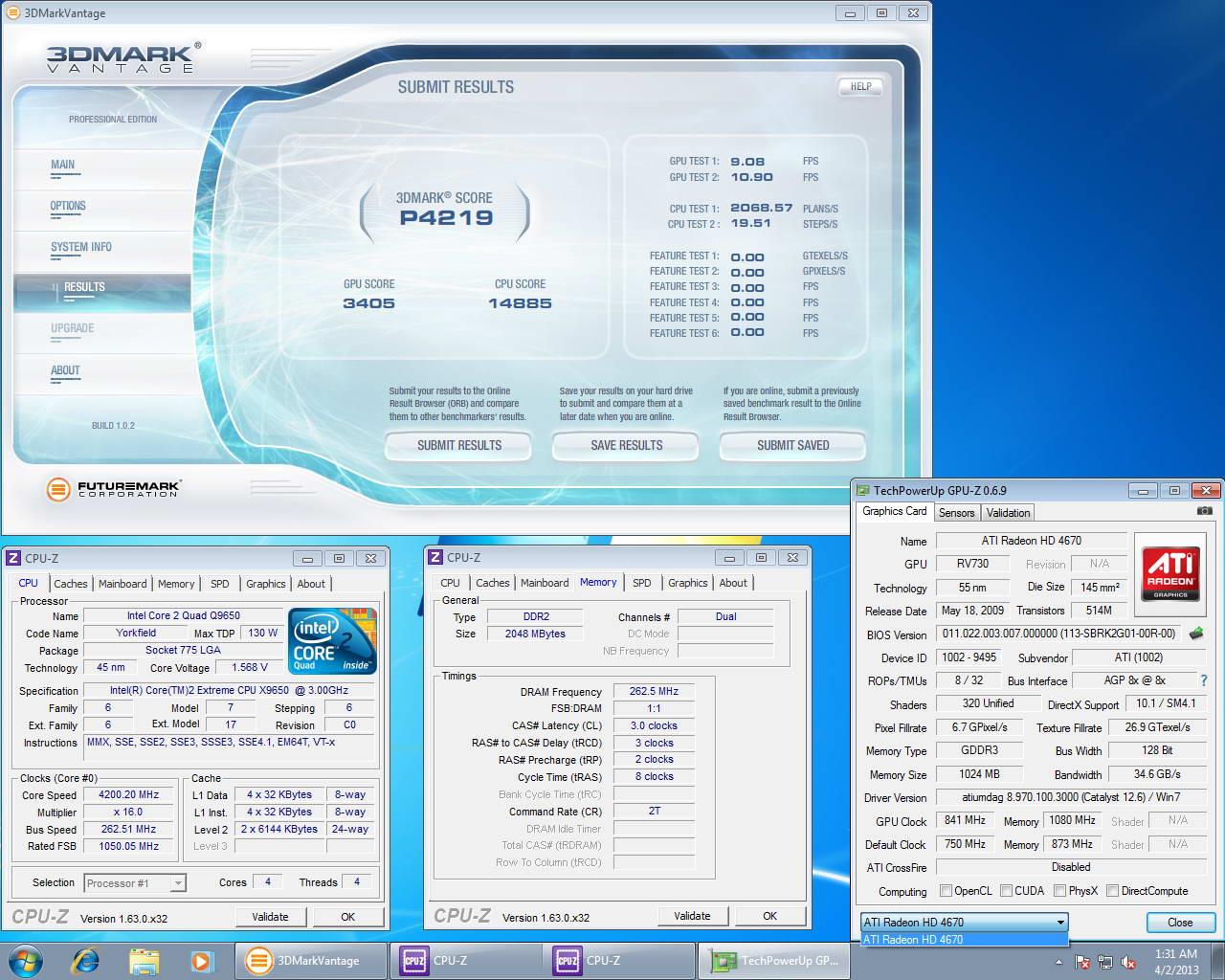Click Validate in the Memory CPU-Z window

tap(692, 916)
